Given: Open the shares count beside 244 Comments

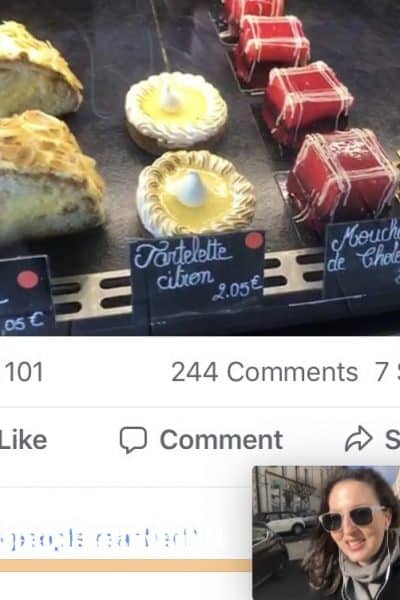Looking at the screenshot, I should (387, 372).
